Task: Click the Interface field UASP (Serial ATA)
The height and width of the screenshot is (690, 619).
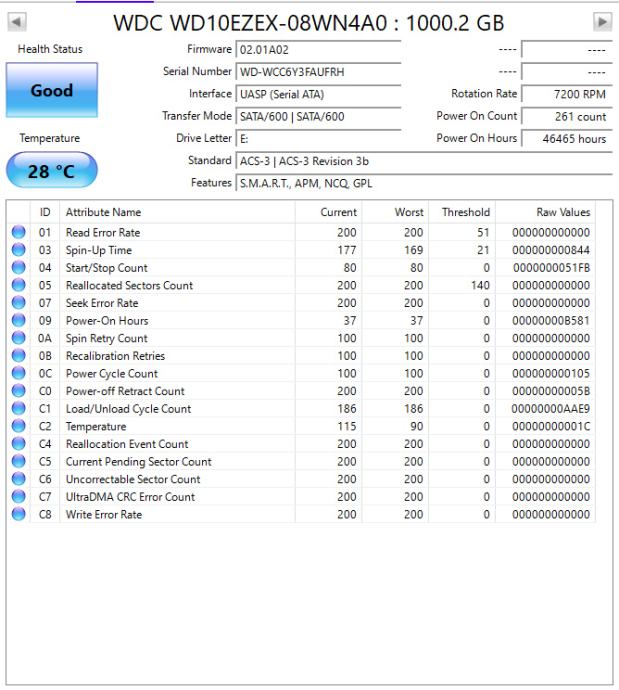Action: coord(319,94)
